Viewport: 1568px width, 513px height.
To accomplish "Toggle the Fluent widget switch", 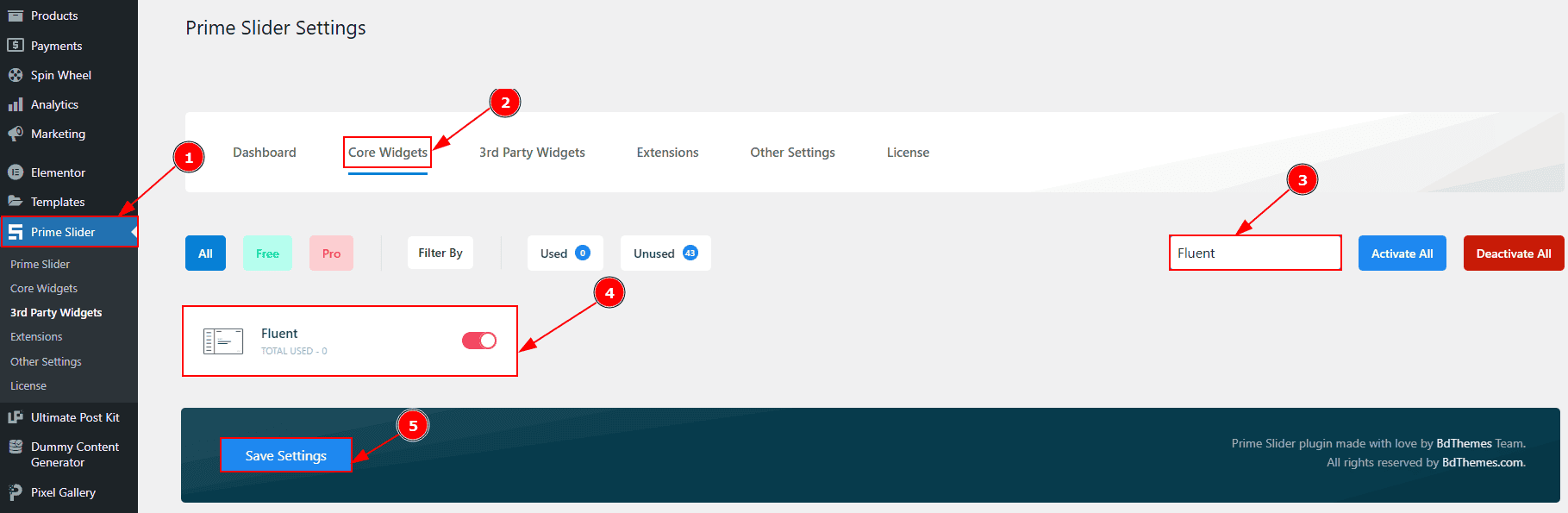I will coord(479,341).
